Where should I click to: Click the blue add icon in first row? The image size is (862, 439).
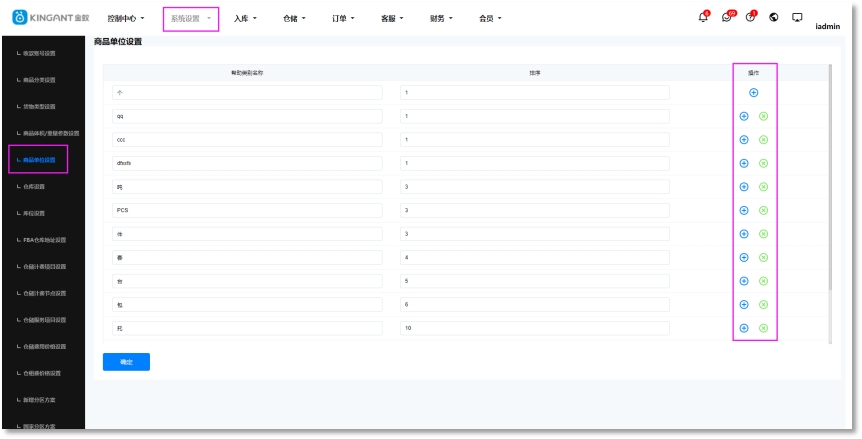[x=754, y=93]
